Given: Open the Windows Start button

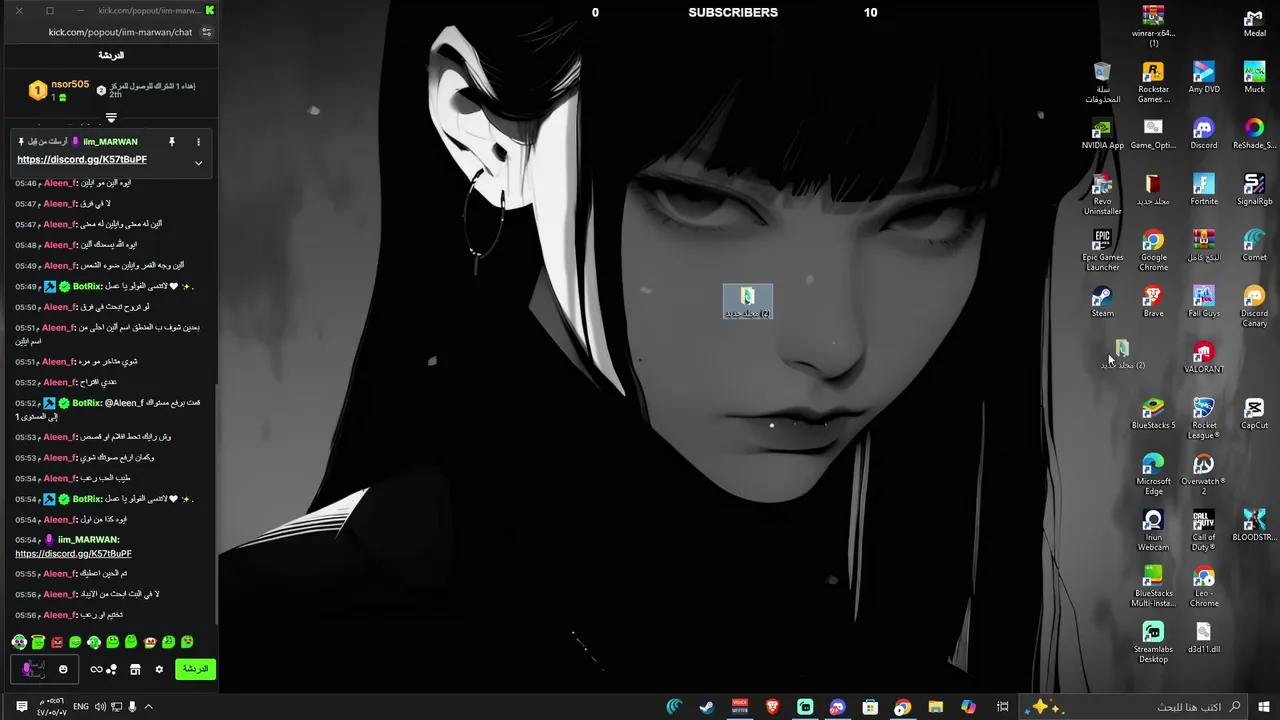Looking at the screenshot, I should (1264, 707).
